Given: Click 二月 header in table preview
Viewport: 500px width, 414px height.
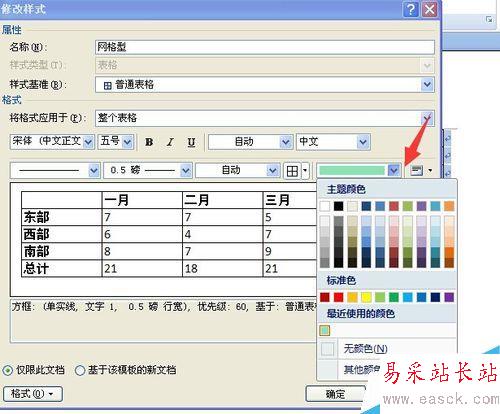Looking at the screenshot, I should coord(197,200).
